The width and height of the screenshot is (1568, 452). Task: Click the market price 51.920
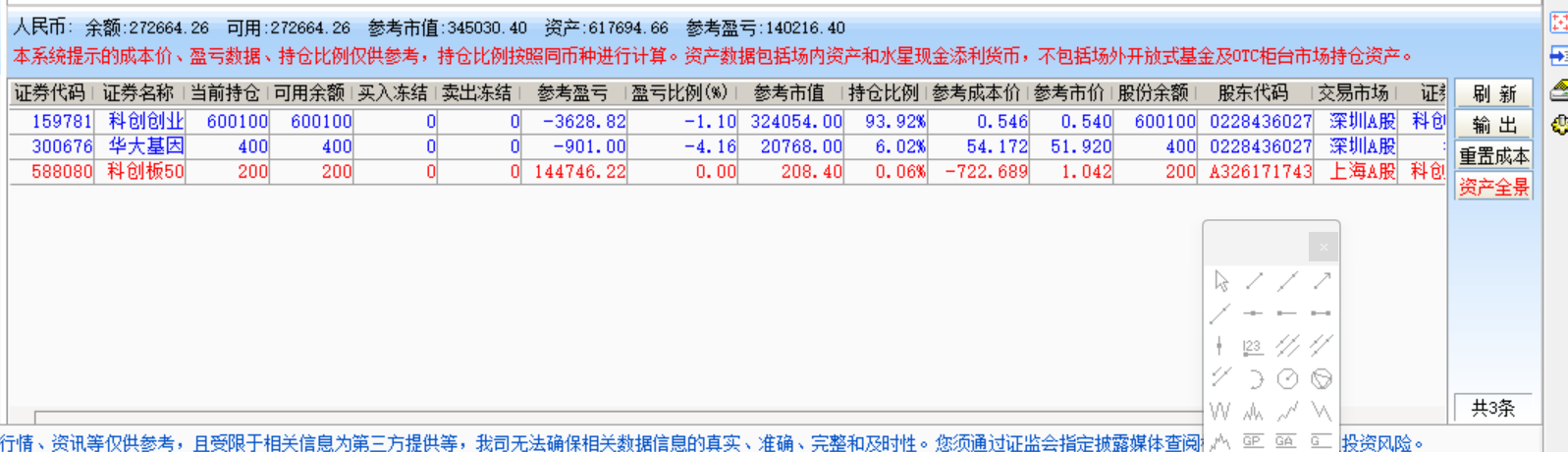coord(1081,145)
